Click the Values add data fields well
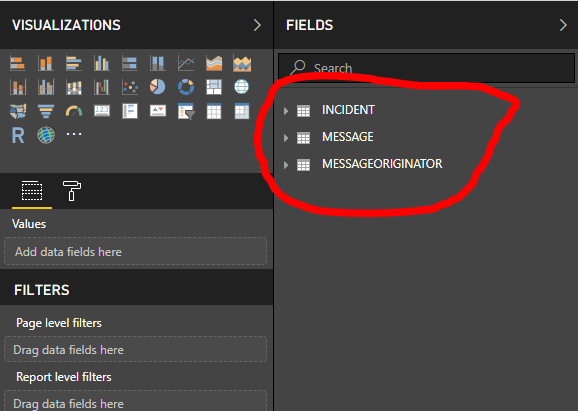 coord(135,251)
